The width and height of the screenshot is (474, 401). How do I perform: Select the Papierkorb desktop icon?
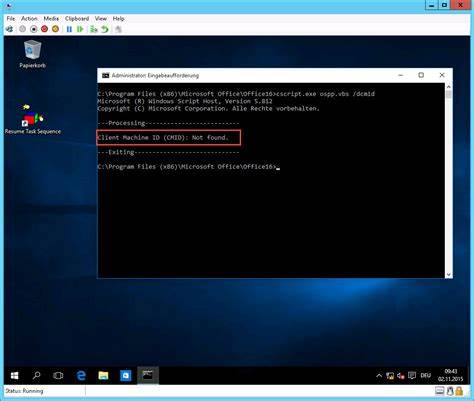32,54
